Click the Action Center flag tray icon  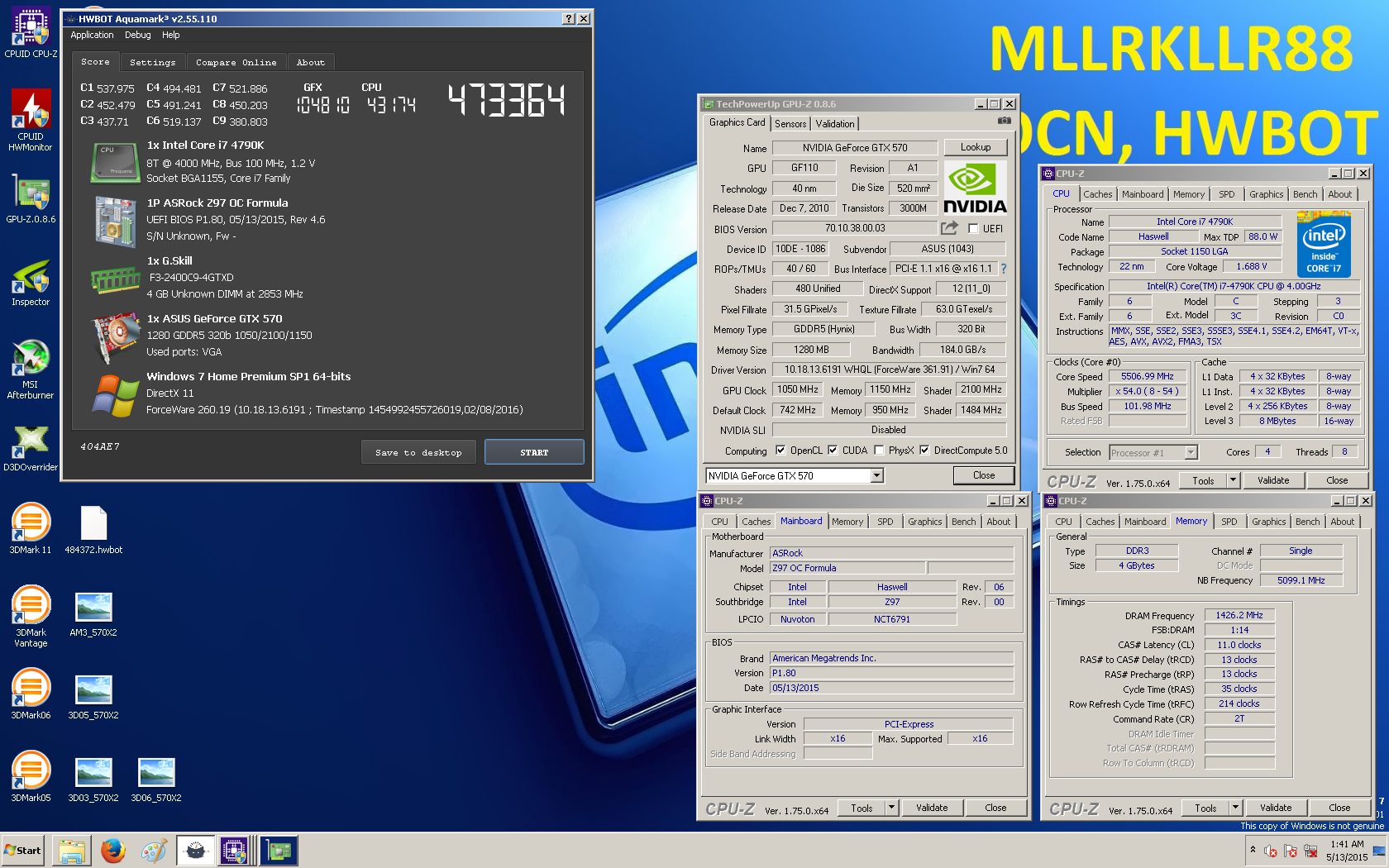click(1291, 851)
